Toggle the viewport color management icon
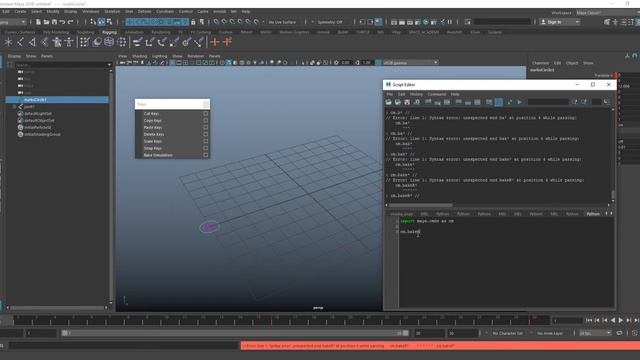The image size is (640, 360). point(378,62)
